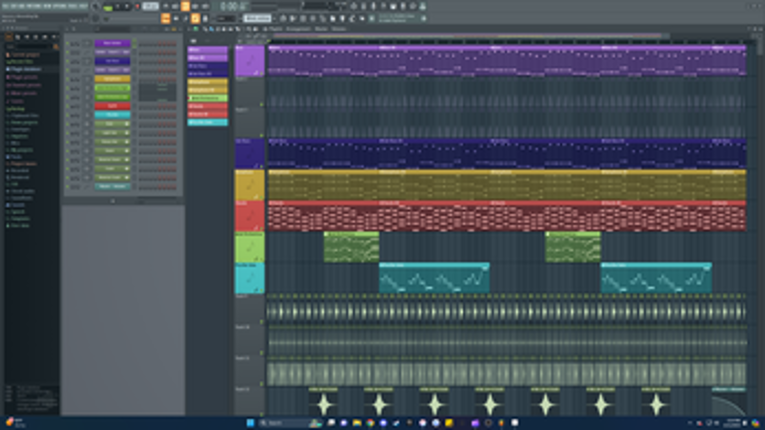765x430 pixels.
Task: Click the red Record button in transport
Action: (138, 6)
